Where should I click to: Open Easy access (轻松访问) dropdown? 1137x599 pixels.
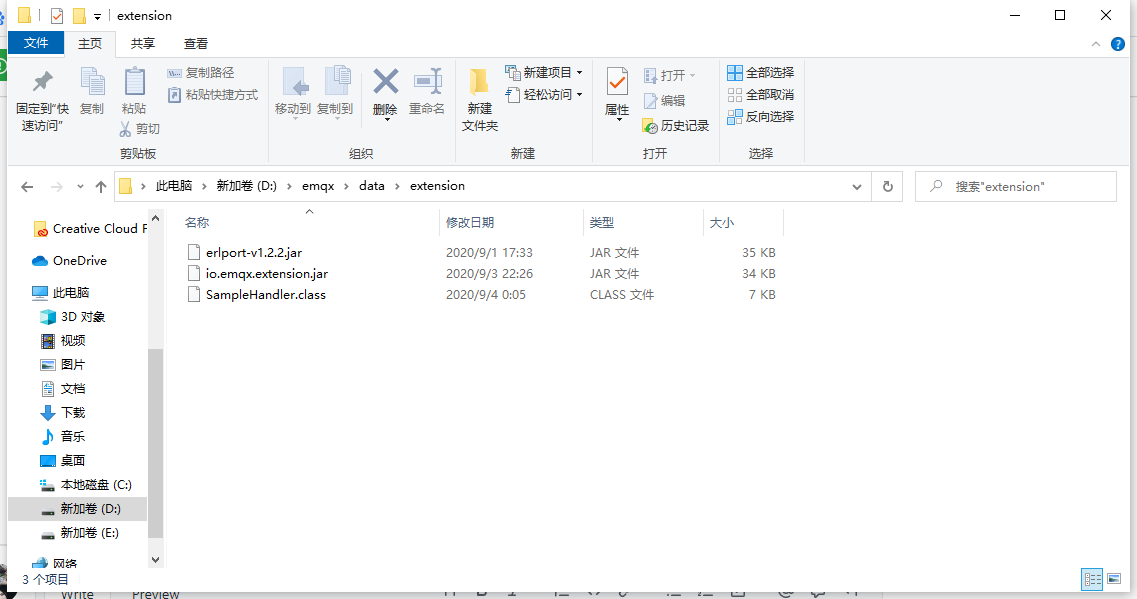coord(544,94)
